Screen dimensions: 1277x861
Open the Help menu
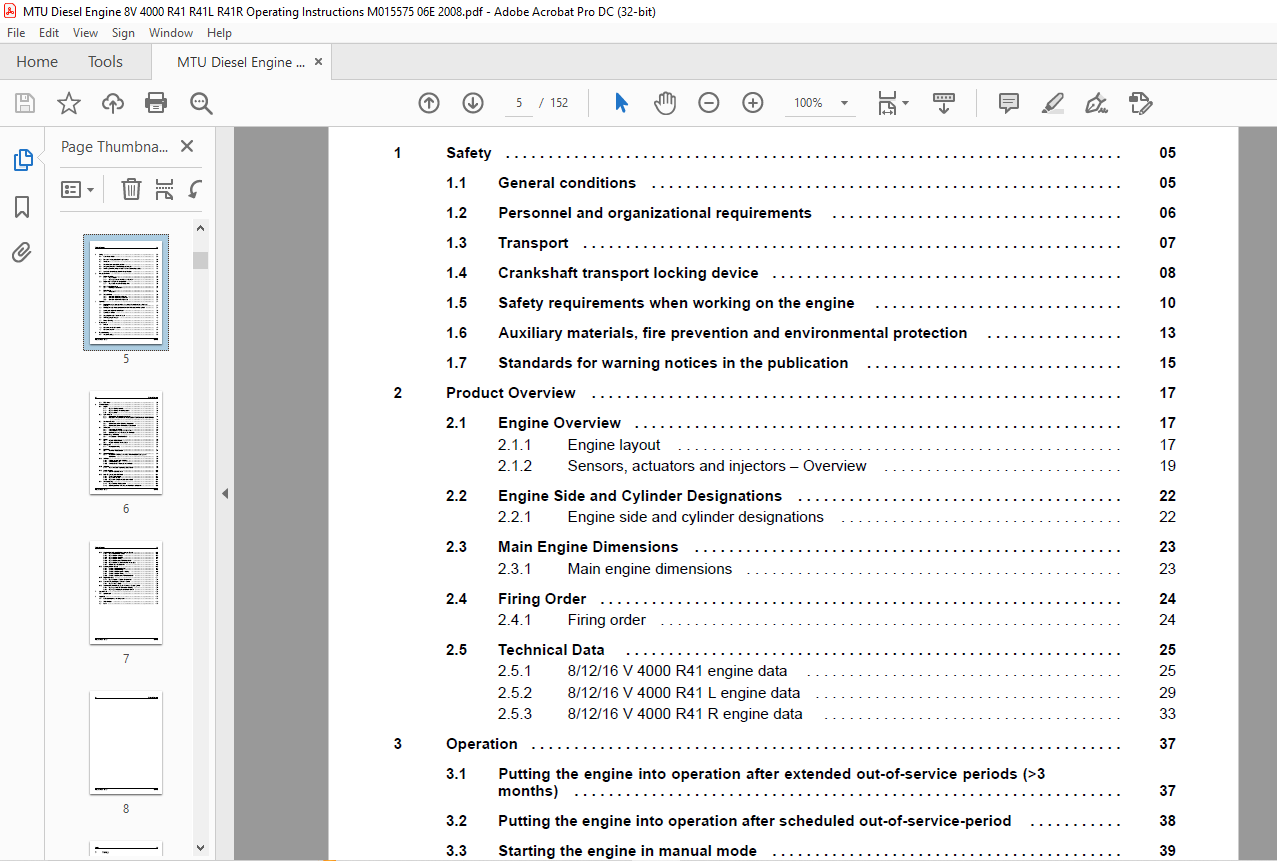(219, 33)
